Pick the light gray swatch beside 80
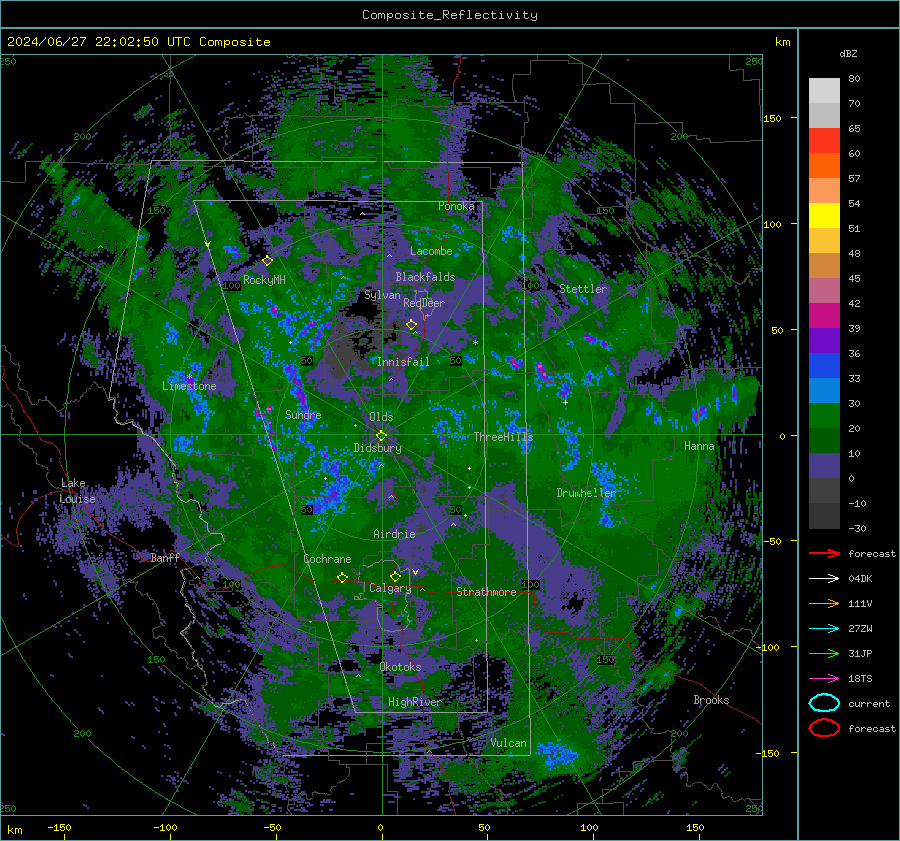900x841 pixels. click(x=824, y=91)
